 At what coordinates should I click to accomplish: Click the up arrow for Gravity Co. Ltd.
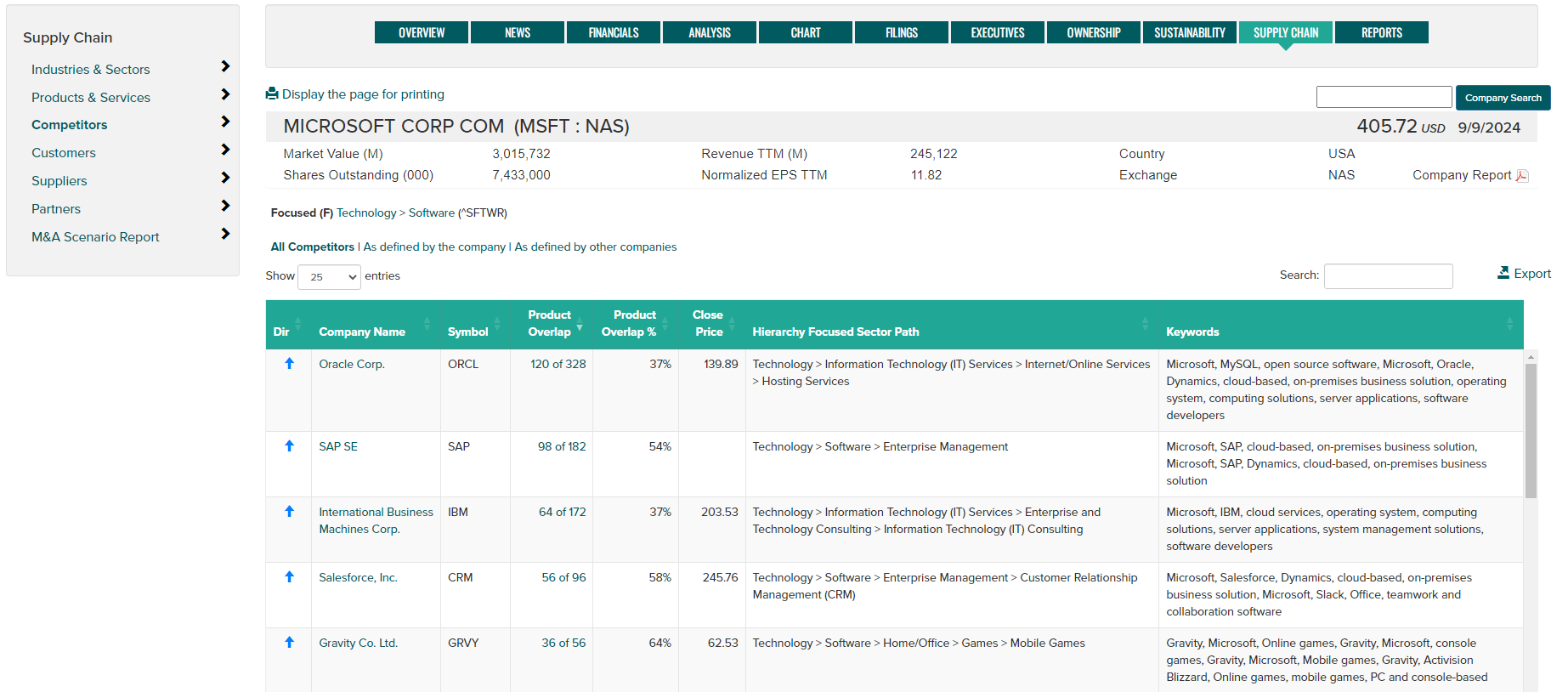click(289, 642)
